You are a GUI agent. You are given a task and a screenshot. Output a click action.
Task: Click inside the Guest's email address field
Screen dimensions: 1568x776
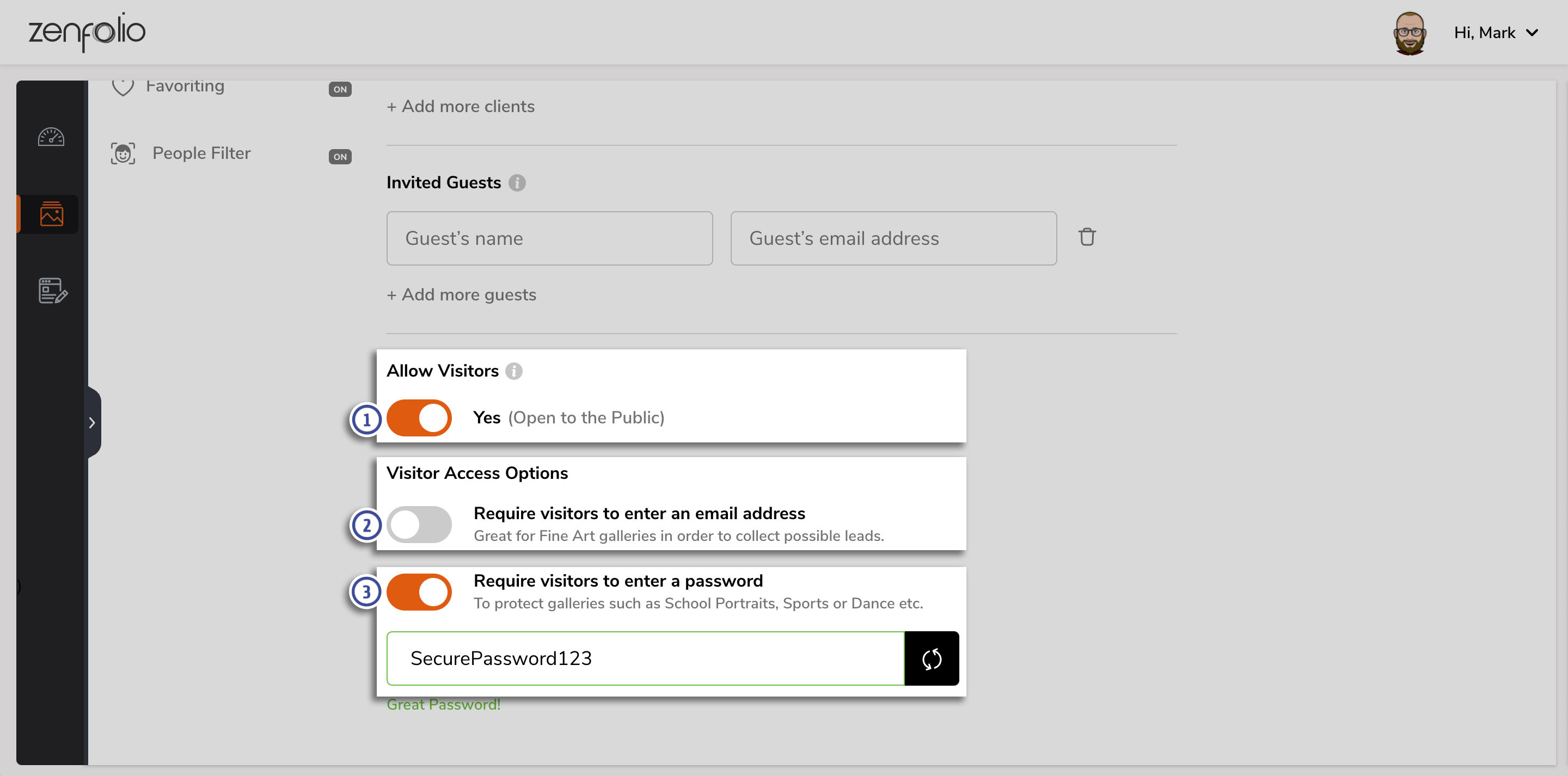pyautogui.click(x=892, y=238)
